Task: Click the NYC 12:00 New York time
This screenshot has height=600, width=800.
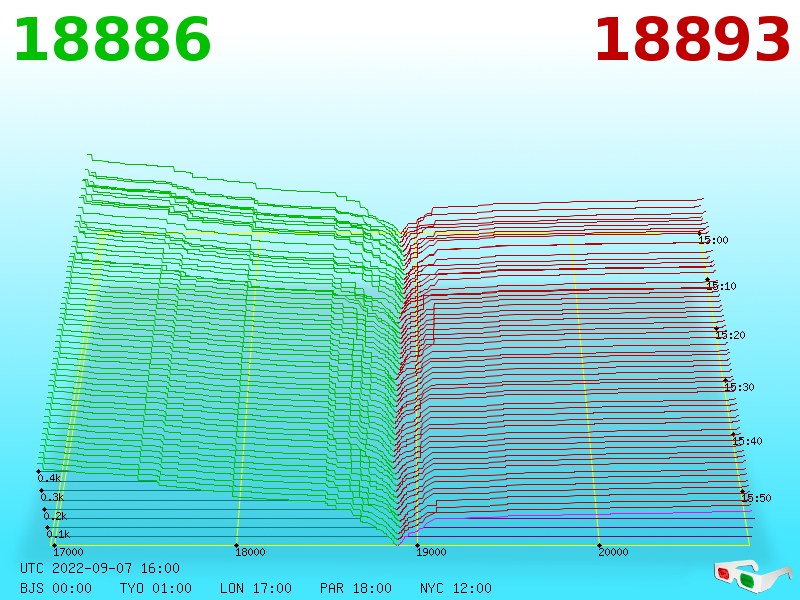Action: [x=456, y=588]
